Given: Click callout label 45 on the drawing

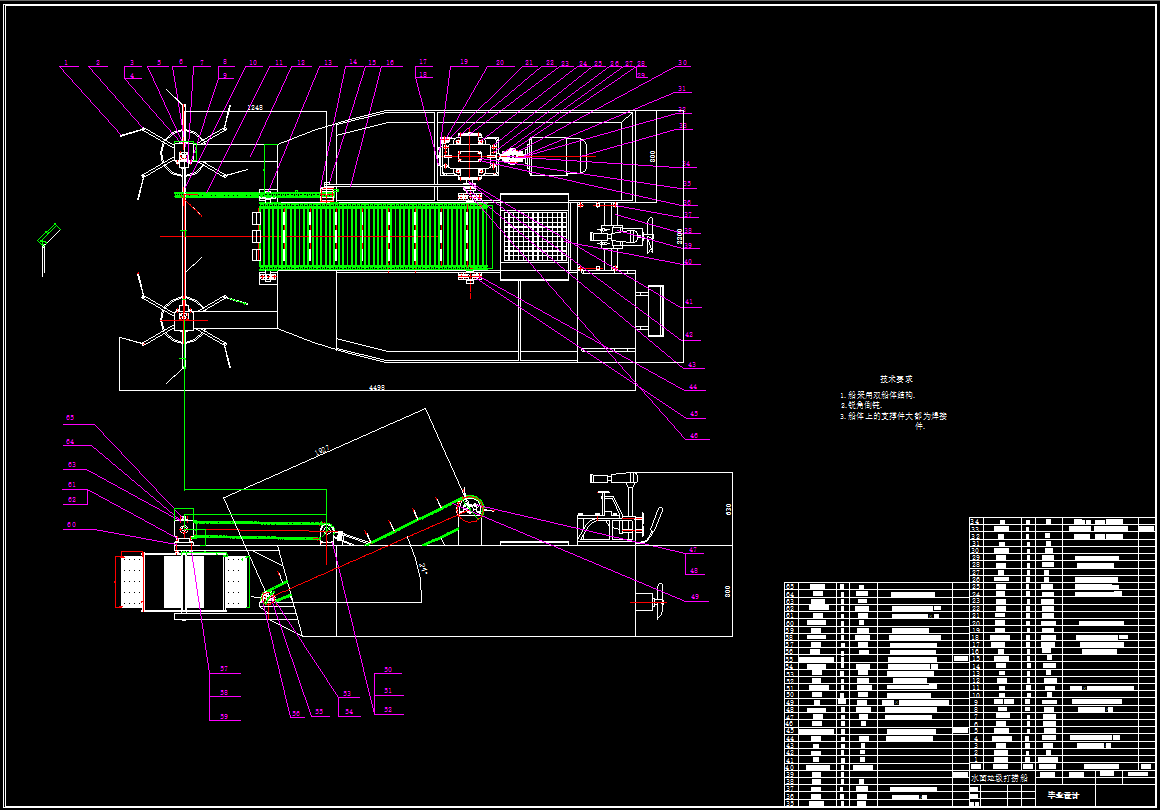Looking at the screenshot, I should pyautogui.click(x=694, y=414).
